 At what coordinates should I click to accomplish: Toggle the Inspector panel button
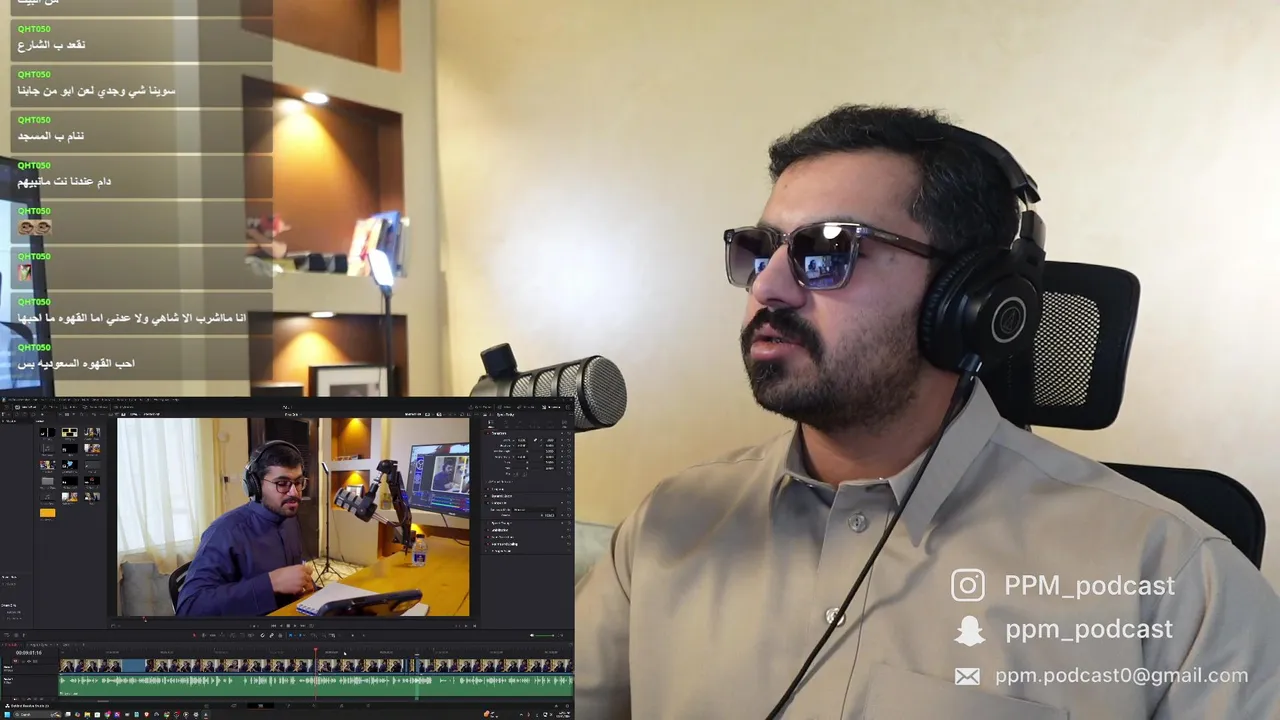(x=551, y=407)
